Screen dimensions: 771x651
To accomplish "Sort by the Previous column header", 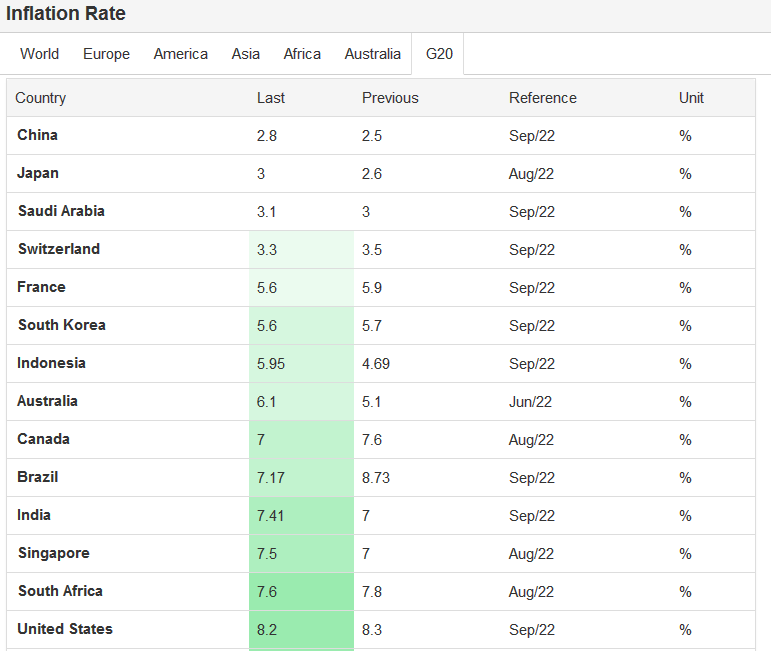I will click(390, 98).
